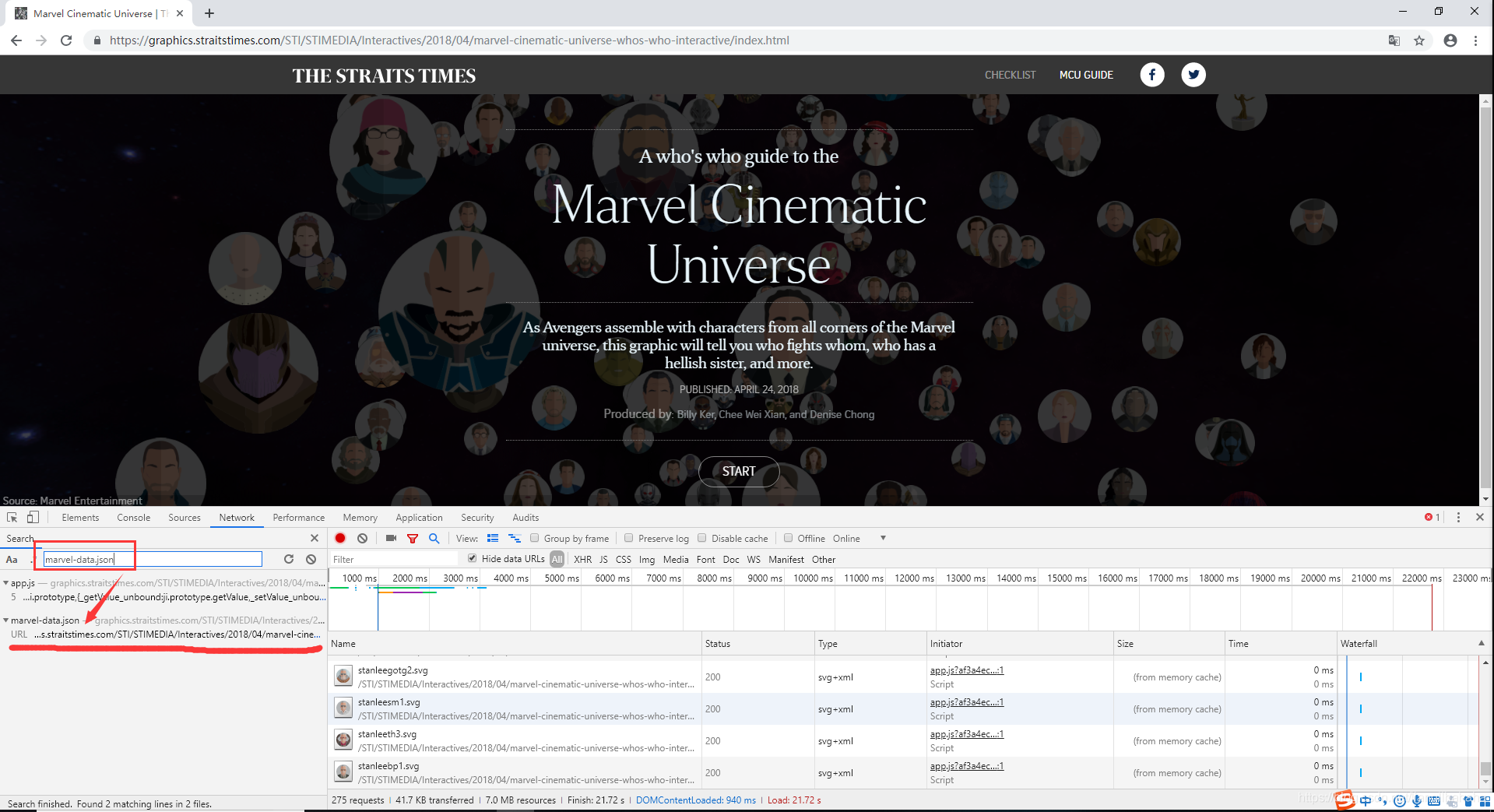This screenshot has height=812, width=1494.
Task: Filter requests by JS type
Action: (603, 559)
